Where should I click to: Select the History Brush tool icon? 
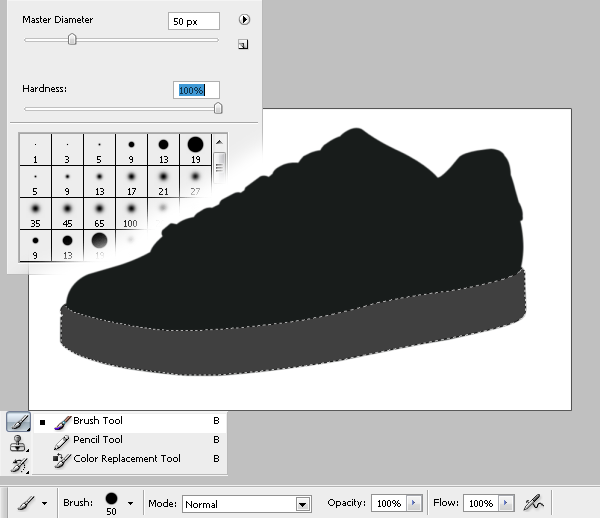(18, 463)
